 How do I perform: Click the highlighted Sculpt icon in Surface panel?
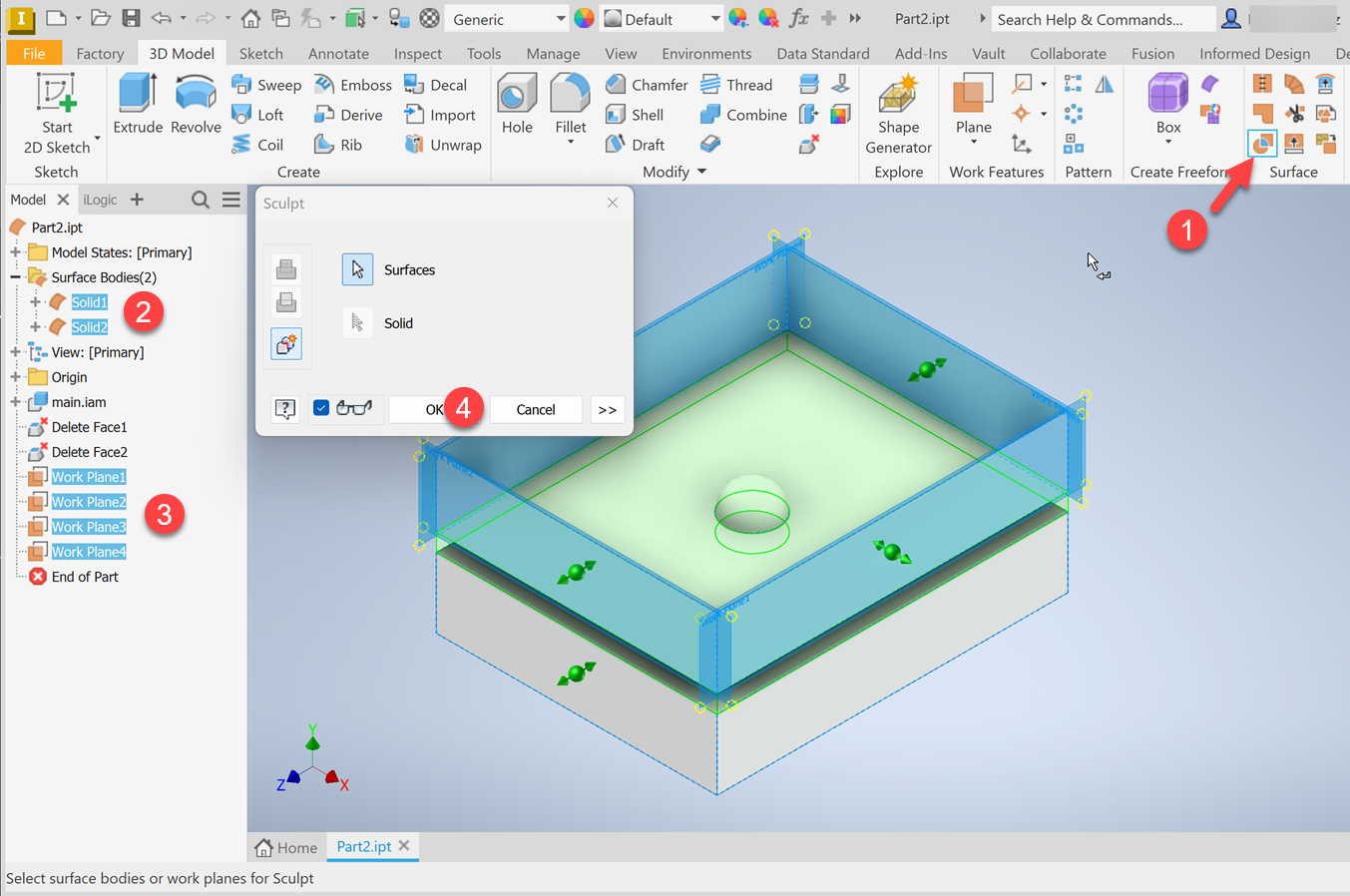[x=1262, y=143]
